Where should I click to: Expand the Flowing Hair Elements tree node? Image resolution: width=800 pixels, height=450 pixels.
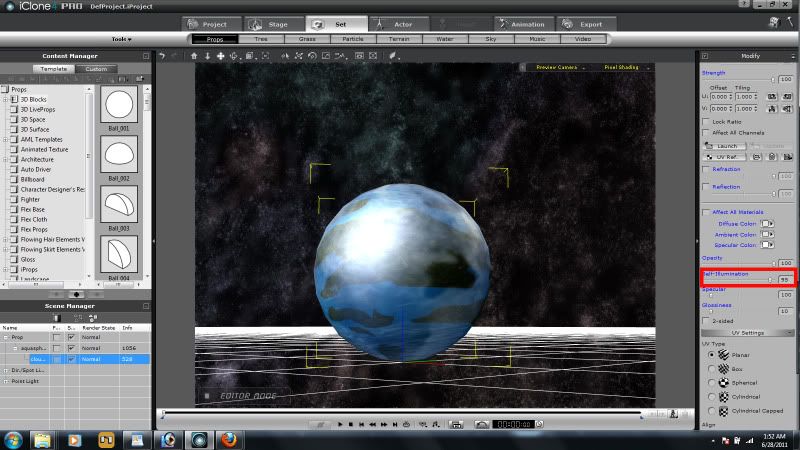point(6,239)
